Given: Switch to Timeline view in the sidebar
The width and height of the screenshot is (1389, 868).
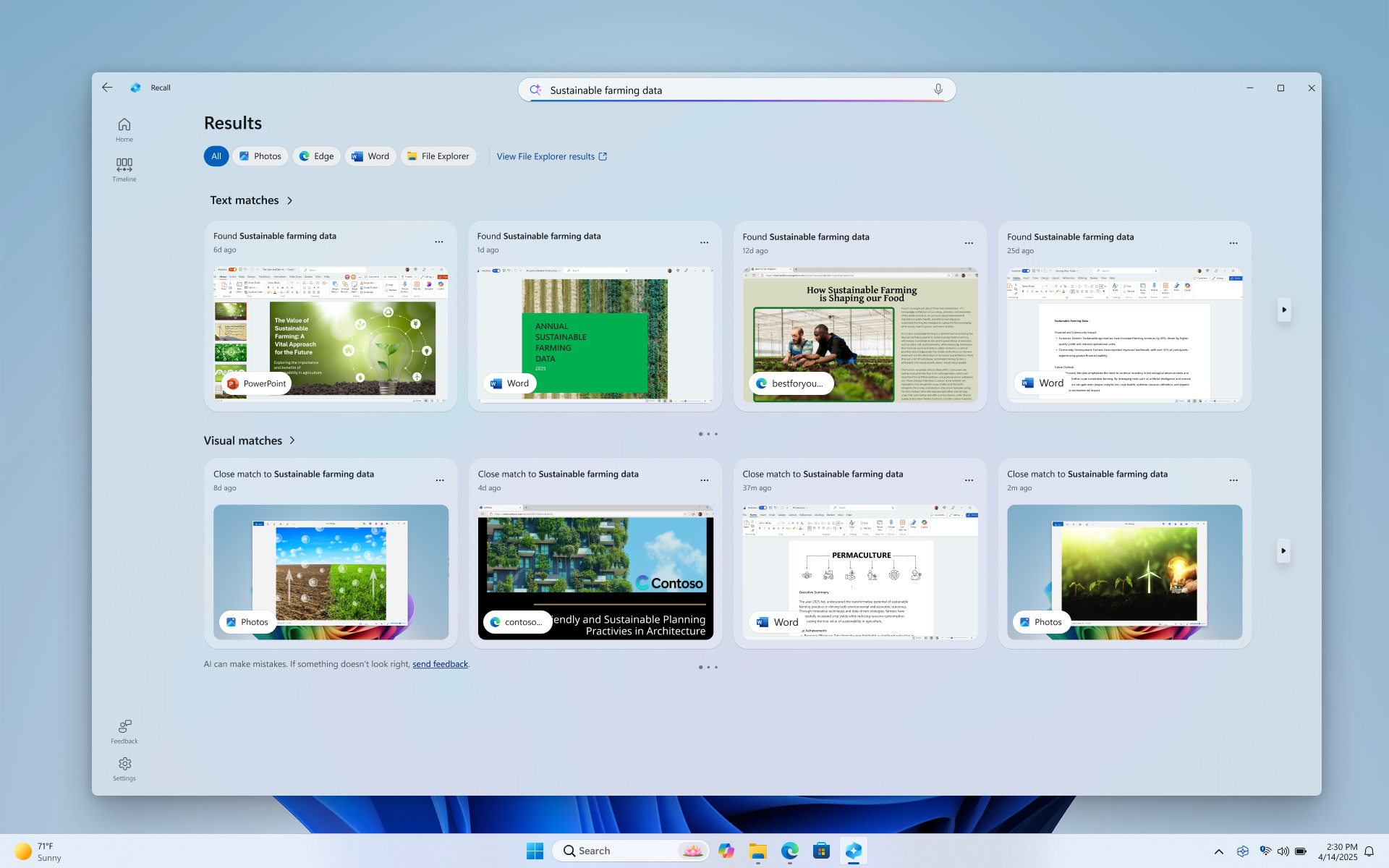Looking at the screenshot, I should click(x=124, y=169).
